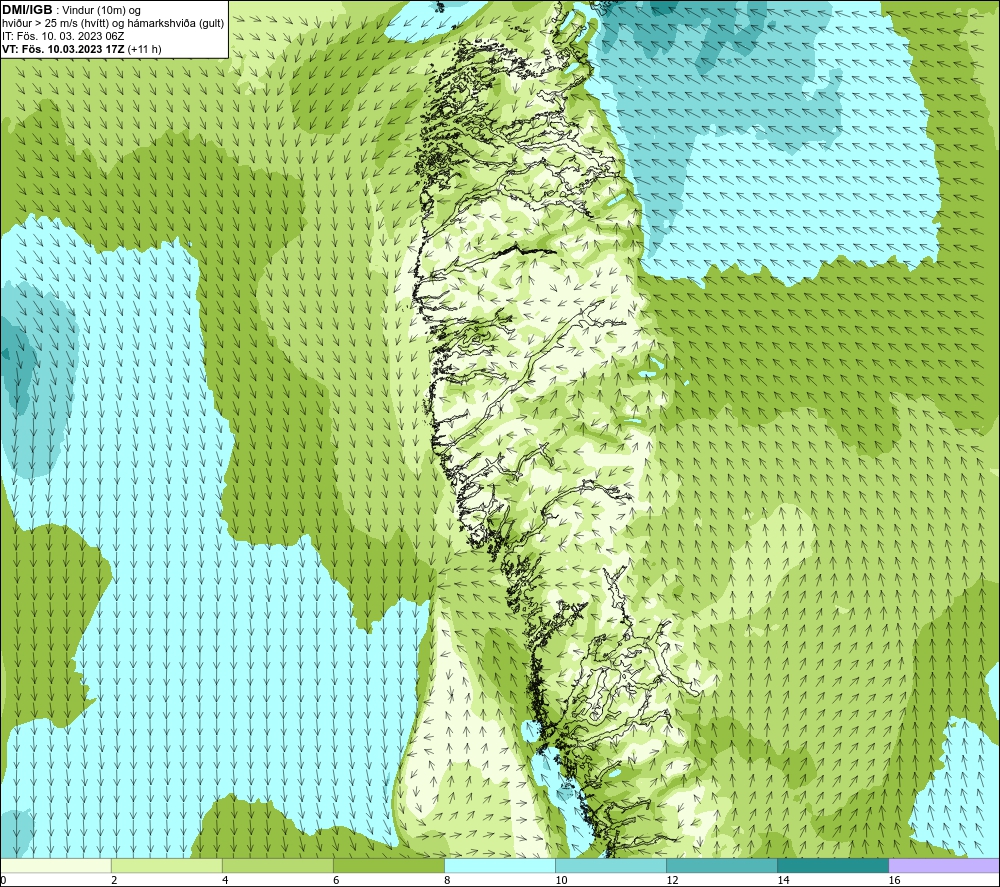Click the legend scale label "14"
This screenshot has height=887, width=1000.
783,881
